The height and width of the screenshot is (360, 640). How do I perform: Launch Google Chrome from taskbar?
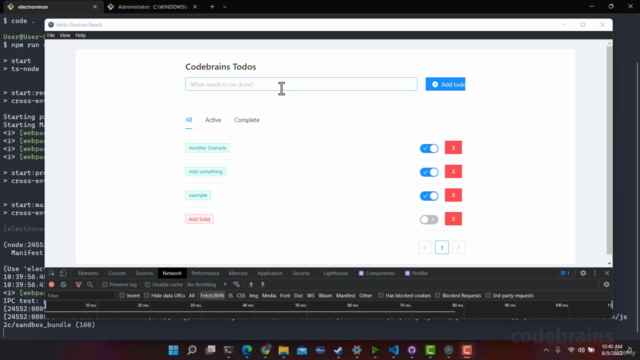265,350
